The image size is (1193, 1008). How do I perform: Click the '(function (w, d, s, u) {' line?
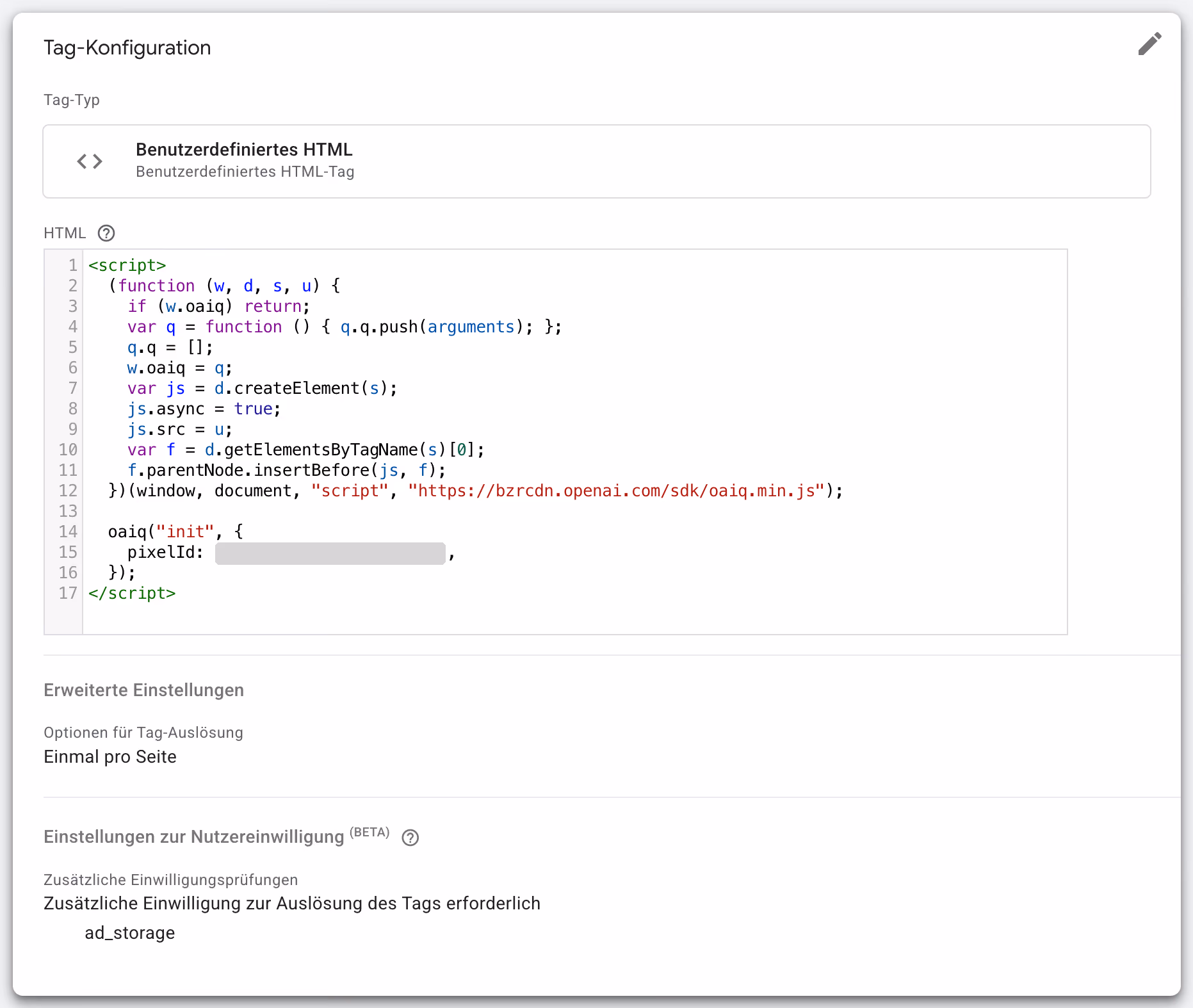(224, 286)
